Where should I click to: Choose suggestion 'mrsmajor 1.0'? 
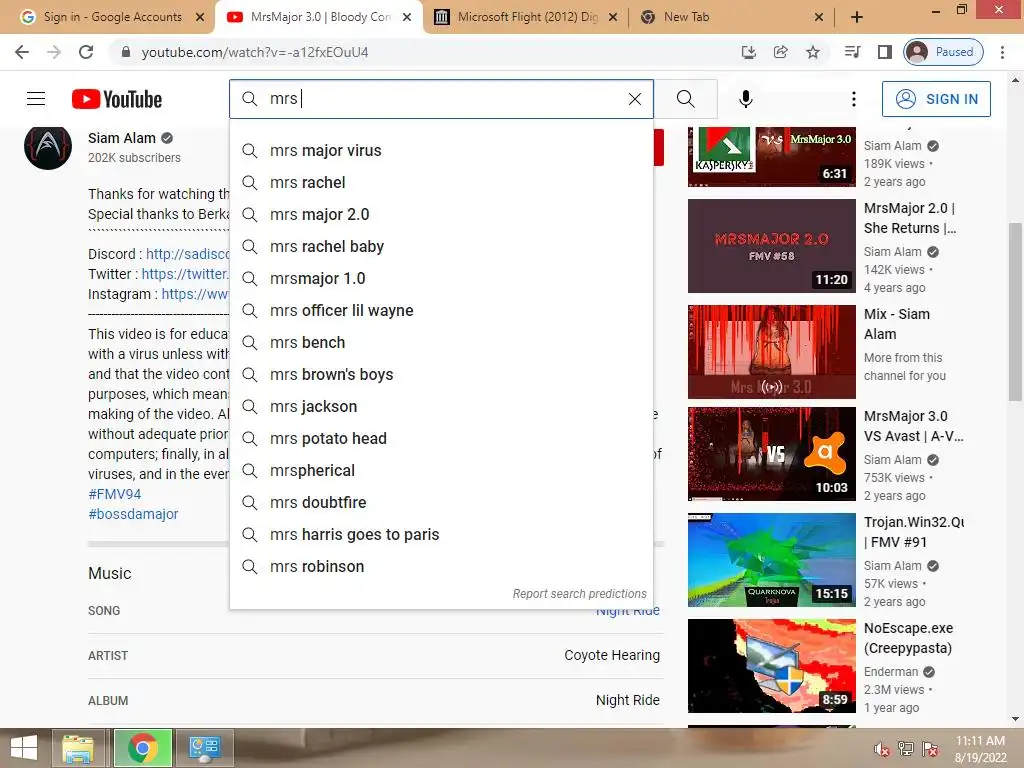coord(441,278)
